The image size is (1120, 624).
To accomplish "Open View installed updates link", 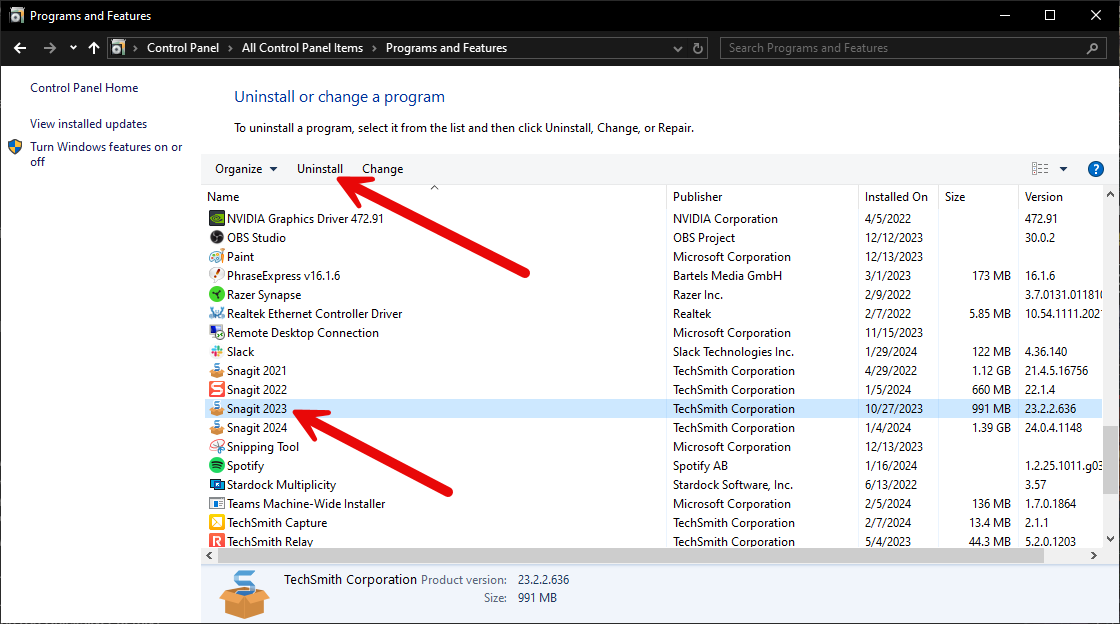I will coord(88,124).
